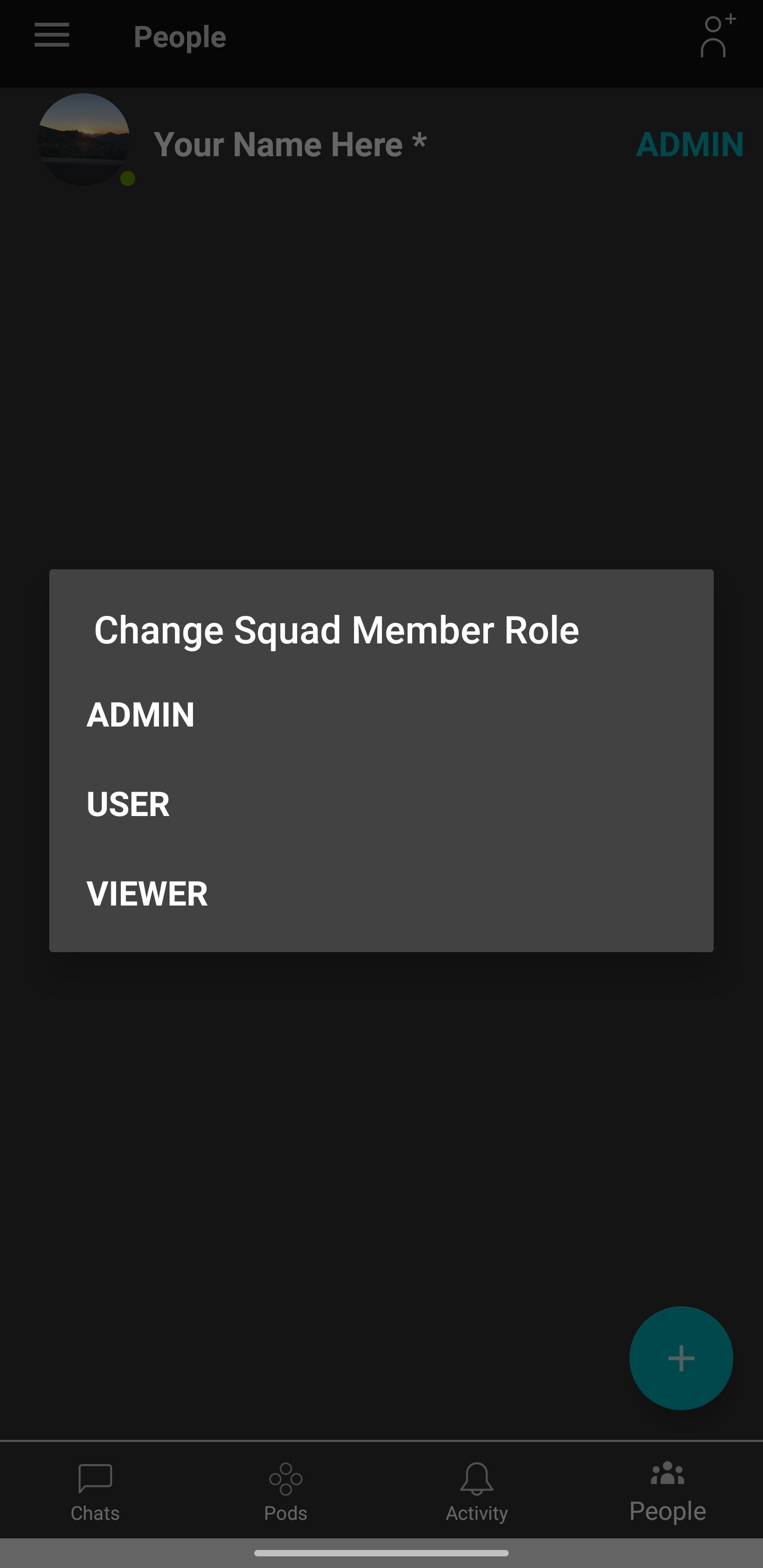
Task: Tap the profile avatar photo
Action: [x=83, y=139]
